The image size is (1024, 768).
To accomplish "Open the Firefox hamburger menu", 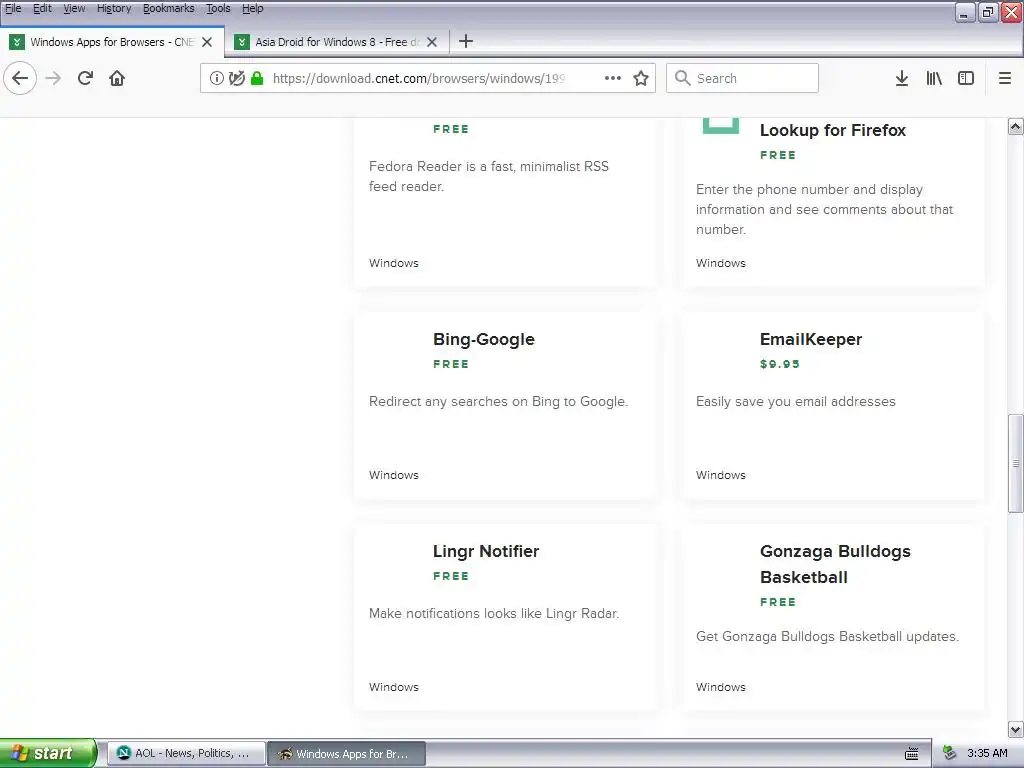I will pos(1004,78).
